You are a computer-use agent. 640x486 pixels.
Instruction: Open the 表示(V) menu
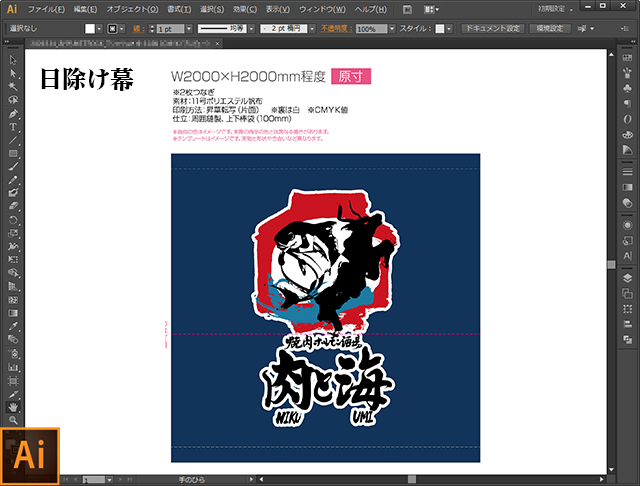coord(278,9)
